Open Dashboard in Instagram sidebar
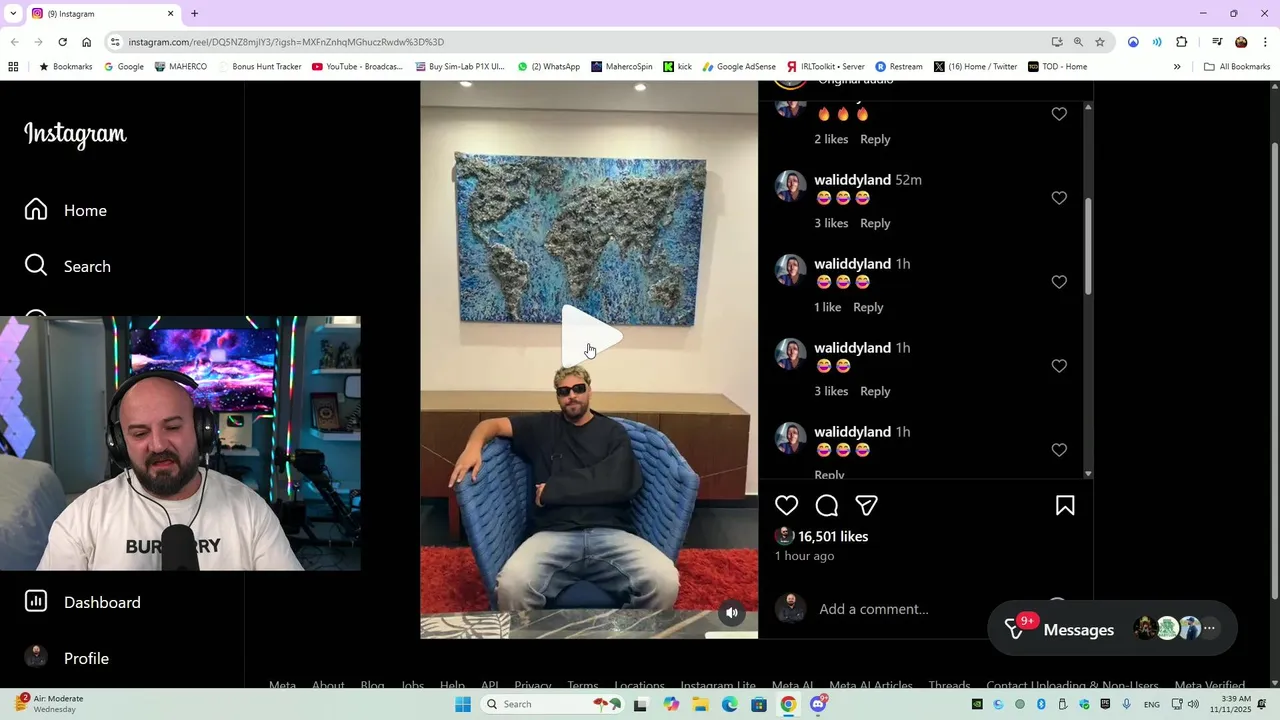Viewport: 1280px width, 720px height. pos(83,602)
